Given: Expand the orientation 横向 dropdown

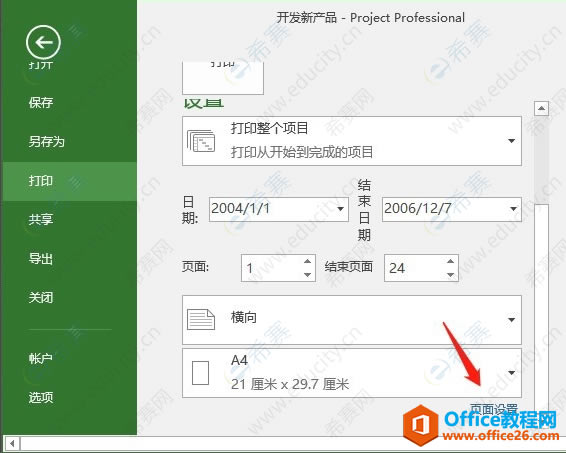Looking at the screenshot, I should coord(511,320).
